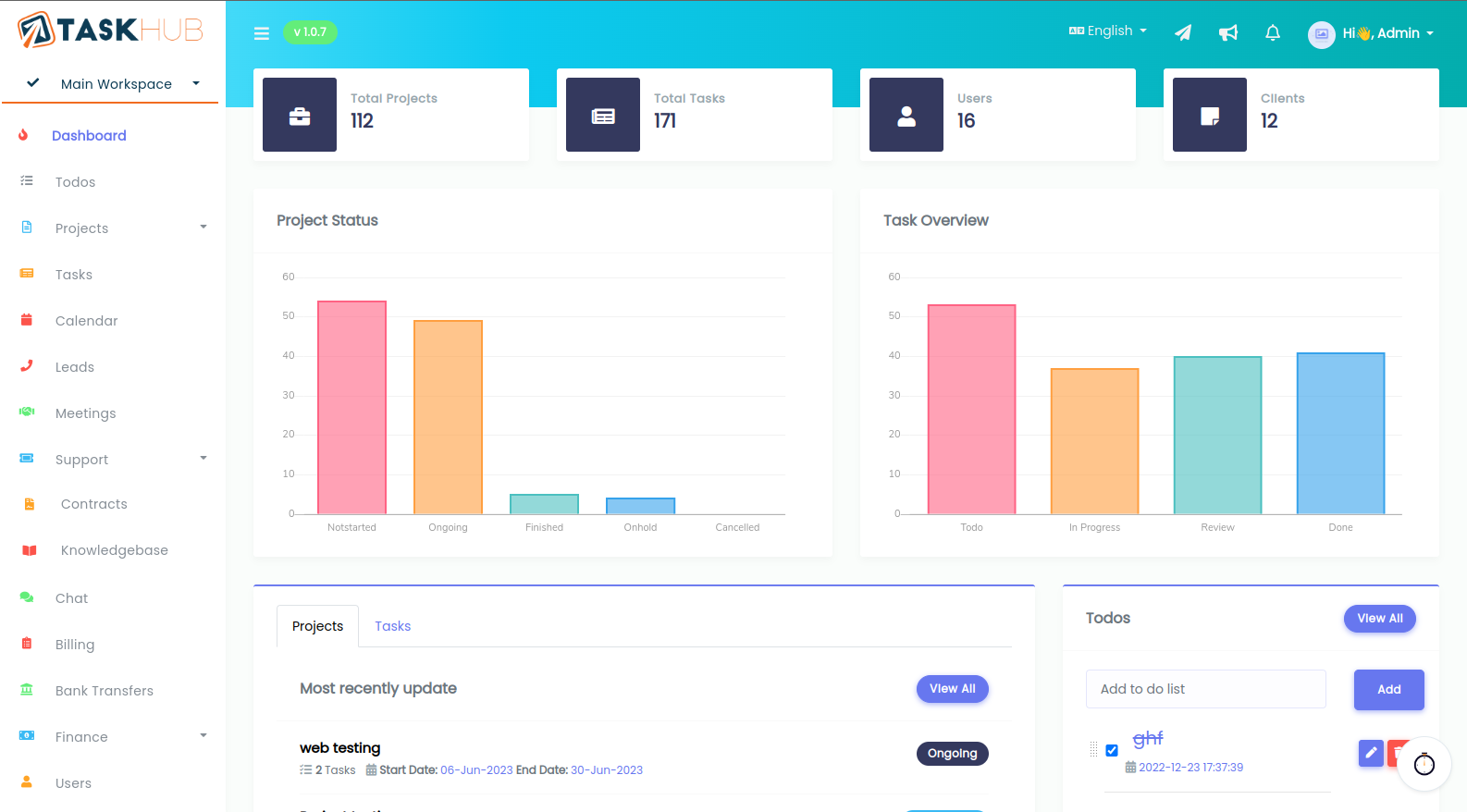Click the Clients sticky note icon
Viewport: 1467px width, 812px height.
(x=1210, y=115)
